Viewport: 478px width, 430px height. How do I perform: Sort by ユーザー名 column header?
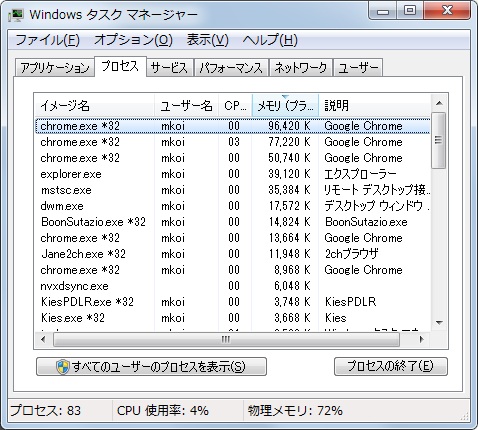[x=186, y=106]
